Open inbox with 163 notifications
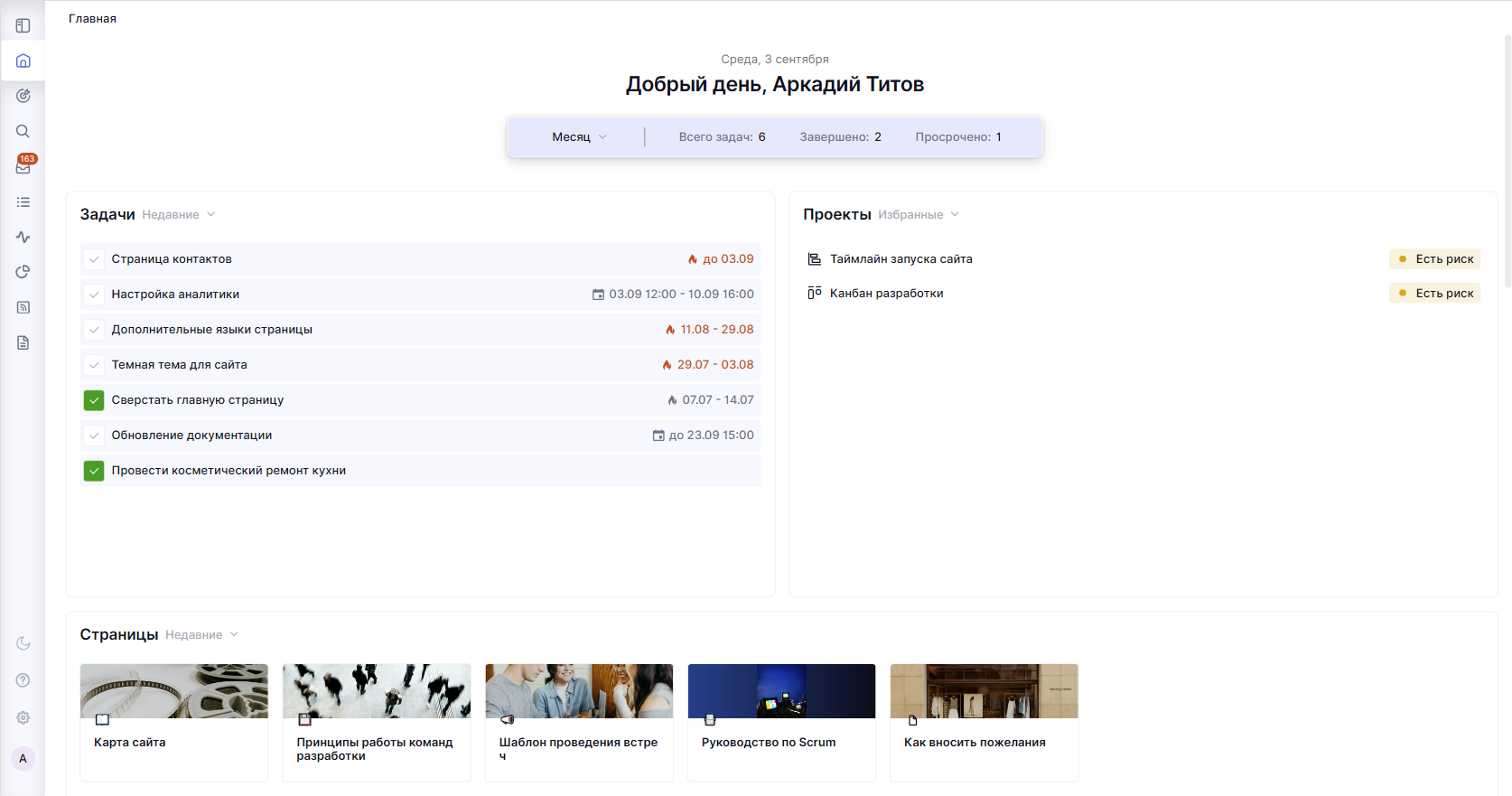Screen dimensions: 1512x796 (23, 167)
